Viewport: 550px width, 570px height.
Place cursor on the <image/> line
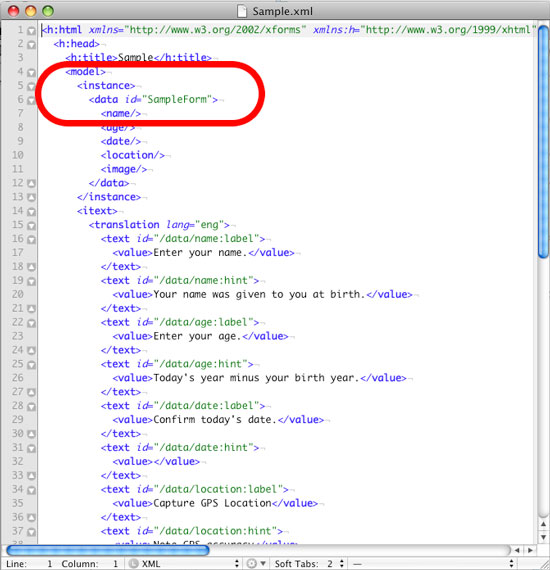[x=124, y=169]
